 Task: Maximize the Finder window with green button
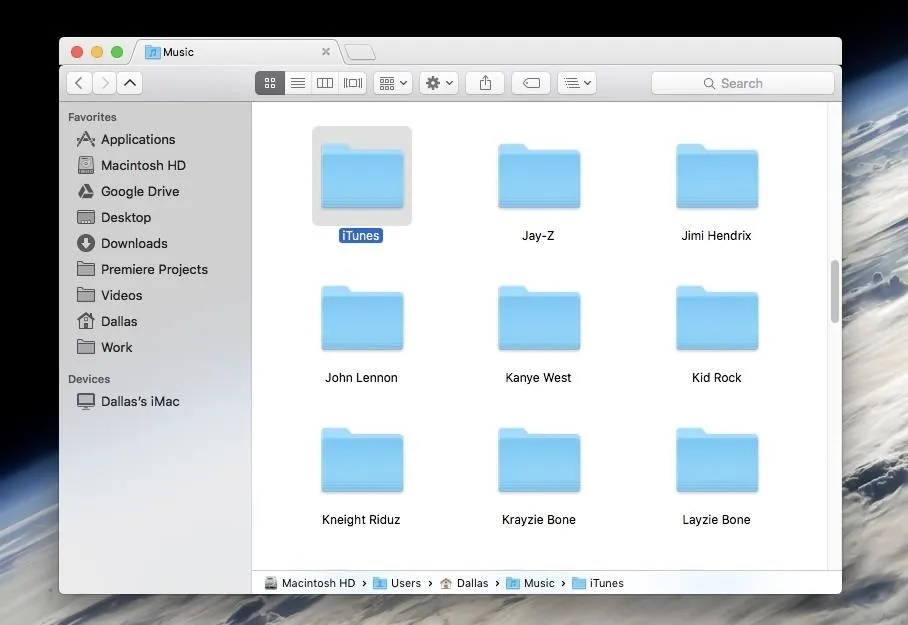[117, 52]
